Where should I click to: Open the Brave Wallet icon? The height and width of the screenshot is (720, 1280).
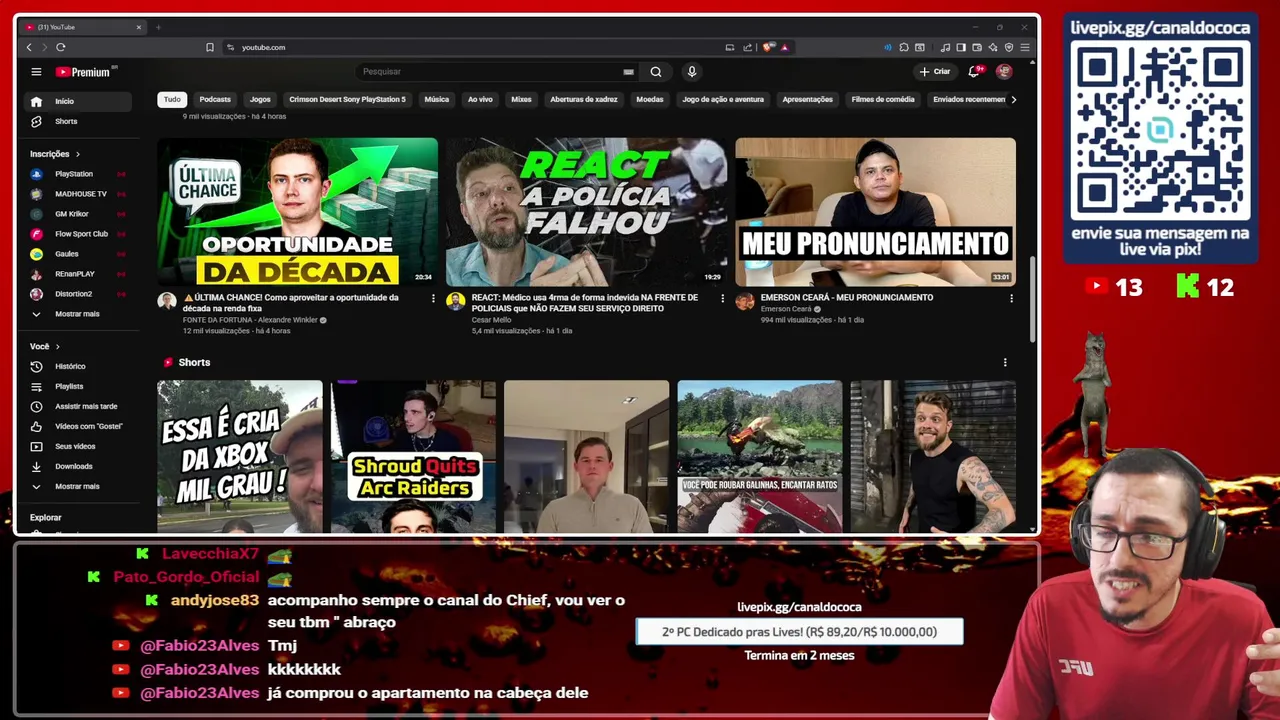pyautogui.click(x=977, y=47)
